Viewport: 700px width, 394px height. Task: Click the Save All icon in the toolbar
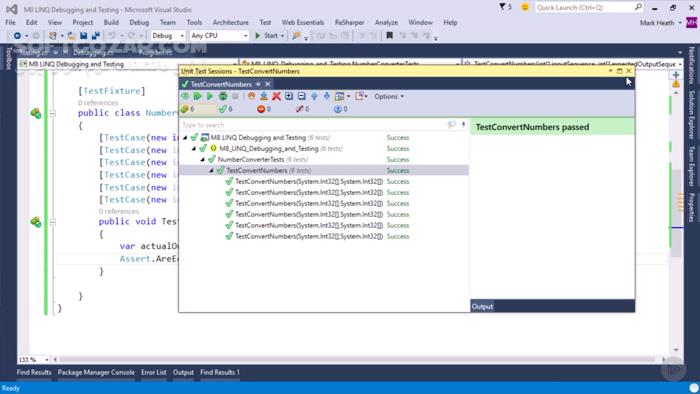pyautogui.click(x=96, y=36)
